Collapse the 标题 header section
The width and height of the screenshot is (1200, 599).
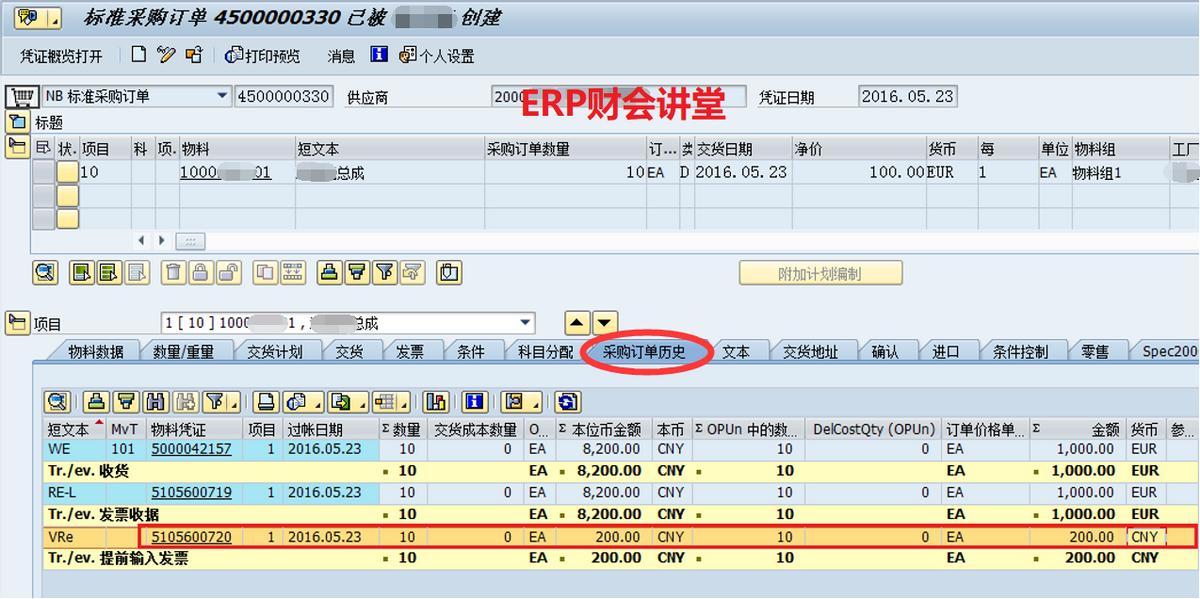click(18, 122)
